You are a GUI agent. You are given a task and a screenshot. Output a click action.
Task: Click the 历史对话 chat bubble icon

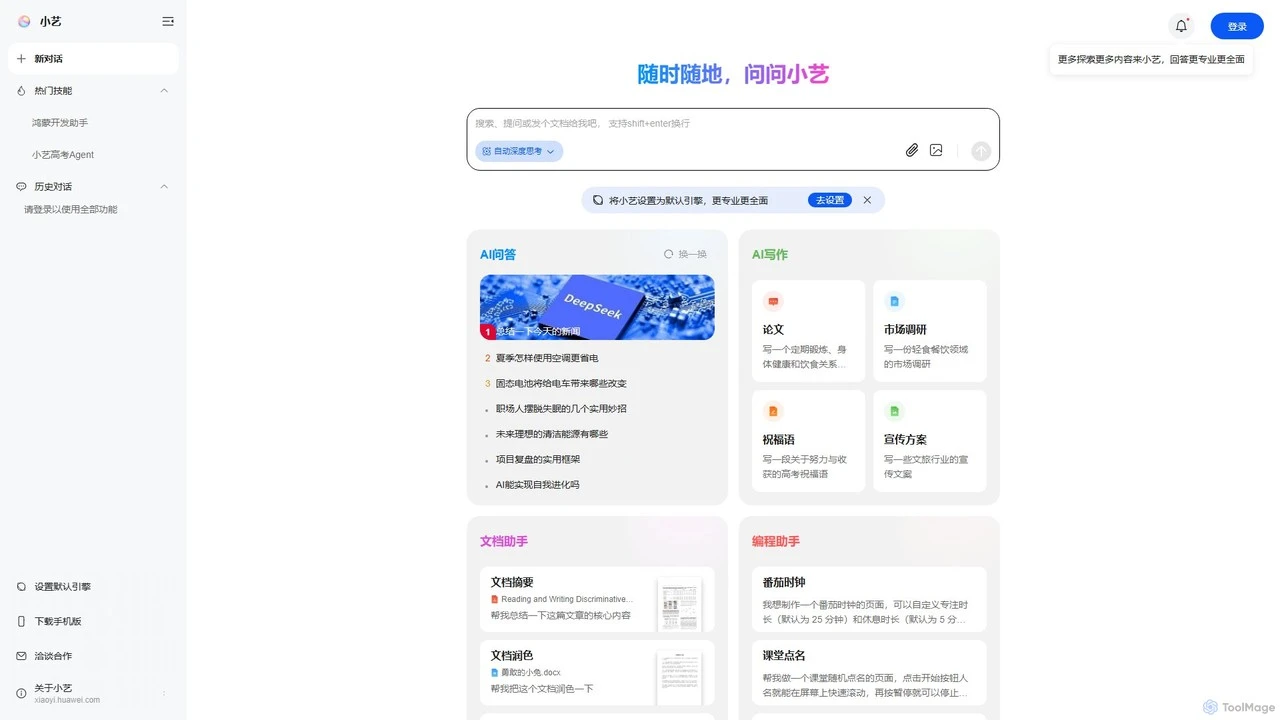coord(22,187)
